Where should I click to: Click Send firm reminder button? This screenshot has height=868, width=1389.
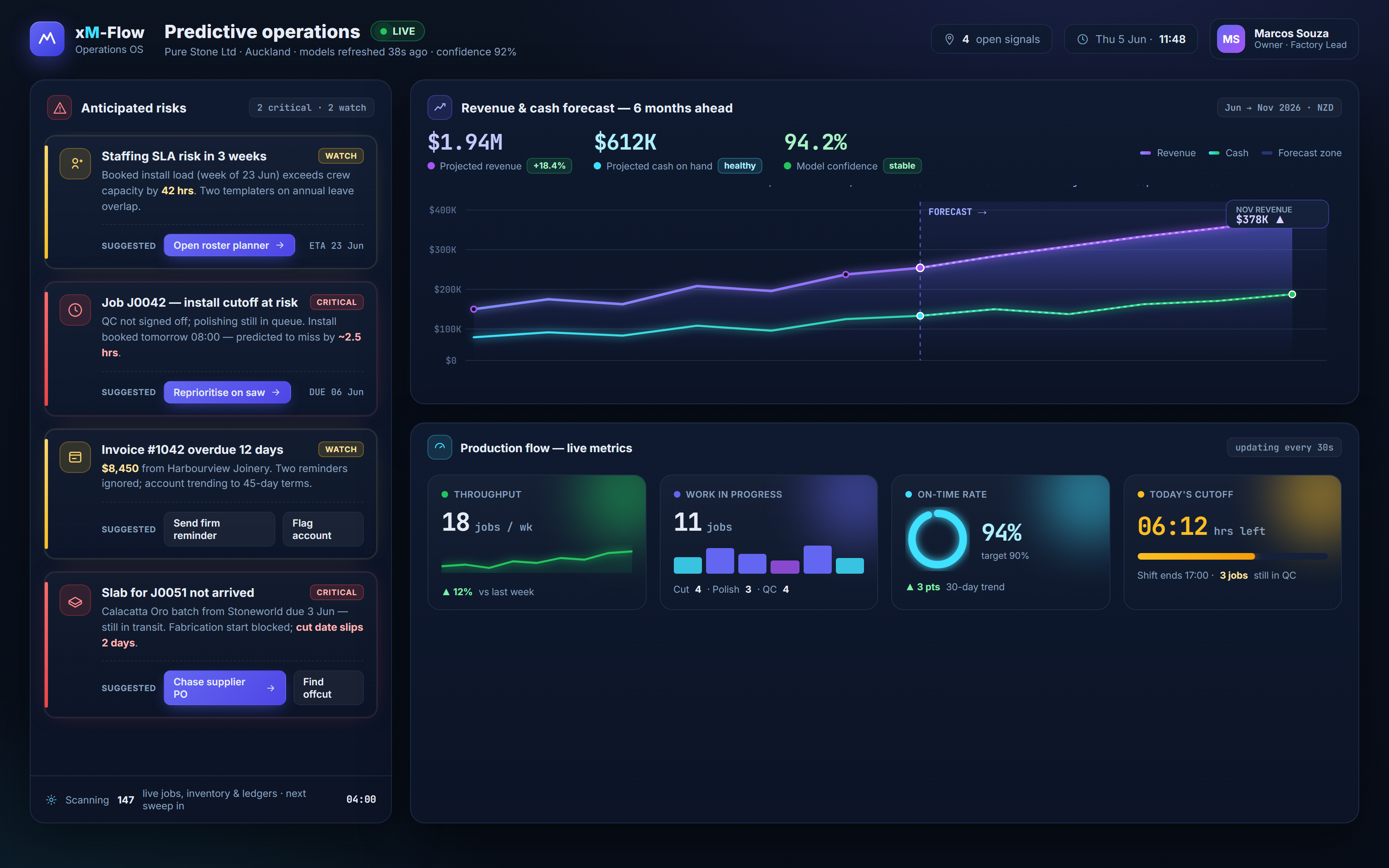point(219,529)
